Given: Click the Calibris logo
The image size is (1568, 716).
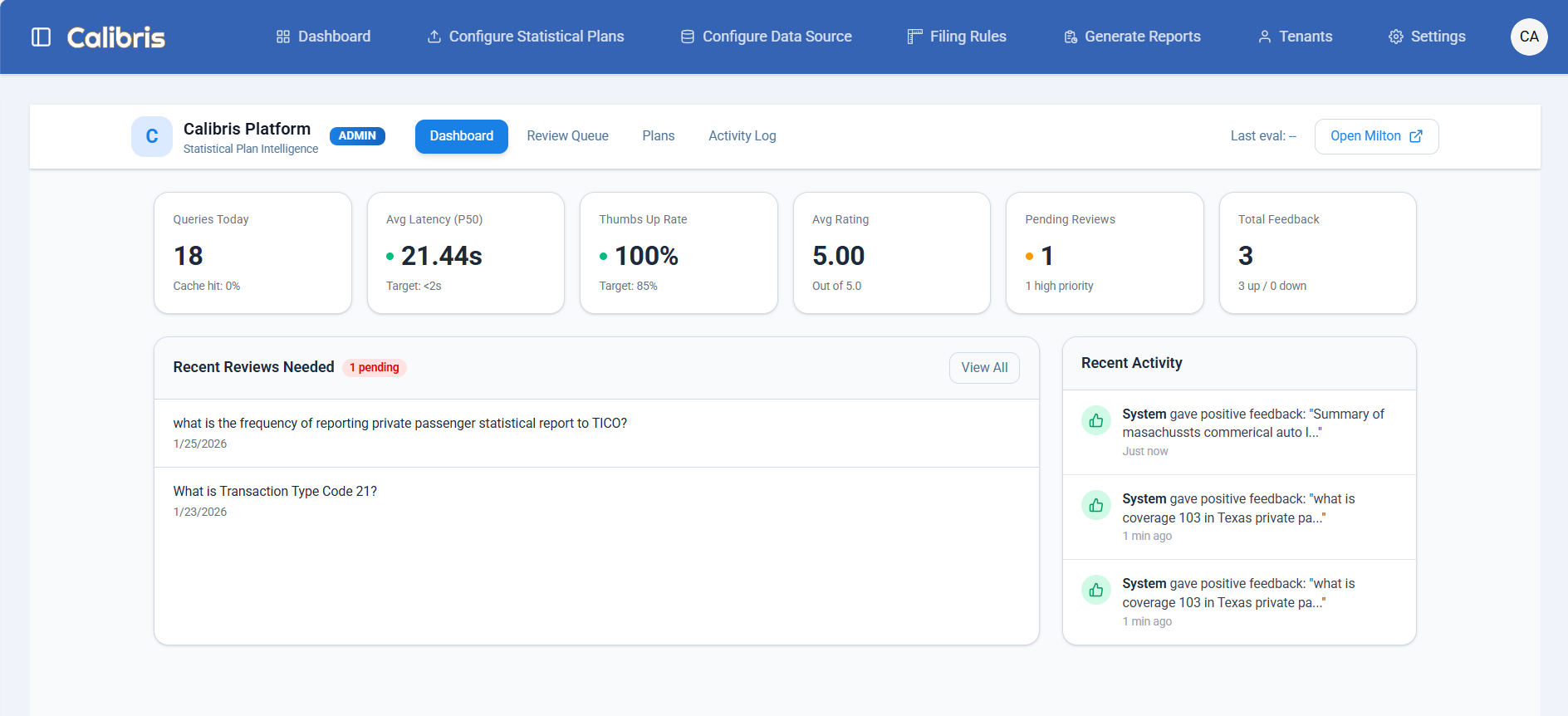Looking at the screenshot, I should (116, 37).
